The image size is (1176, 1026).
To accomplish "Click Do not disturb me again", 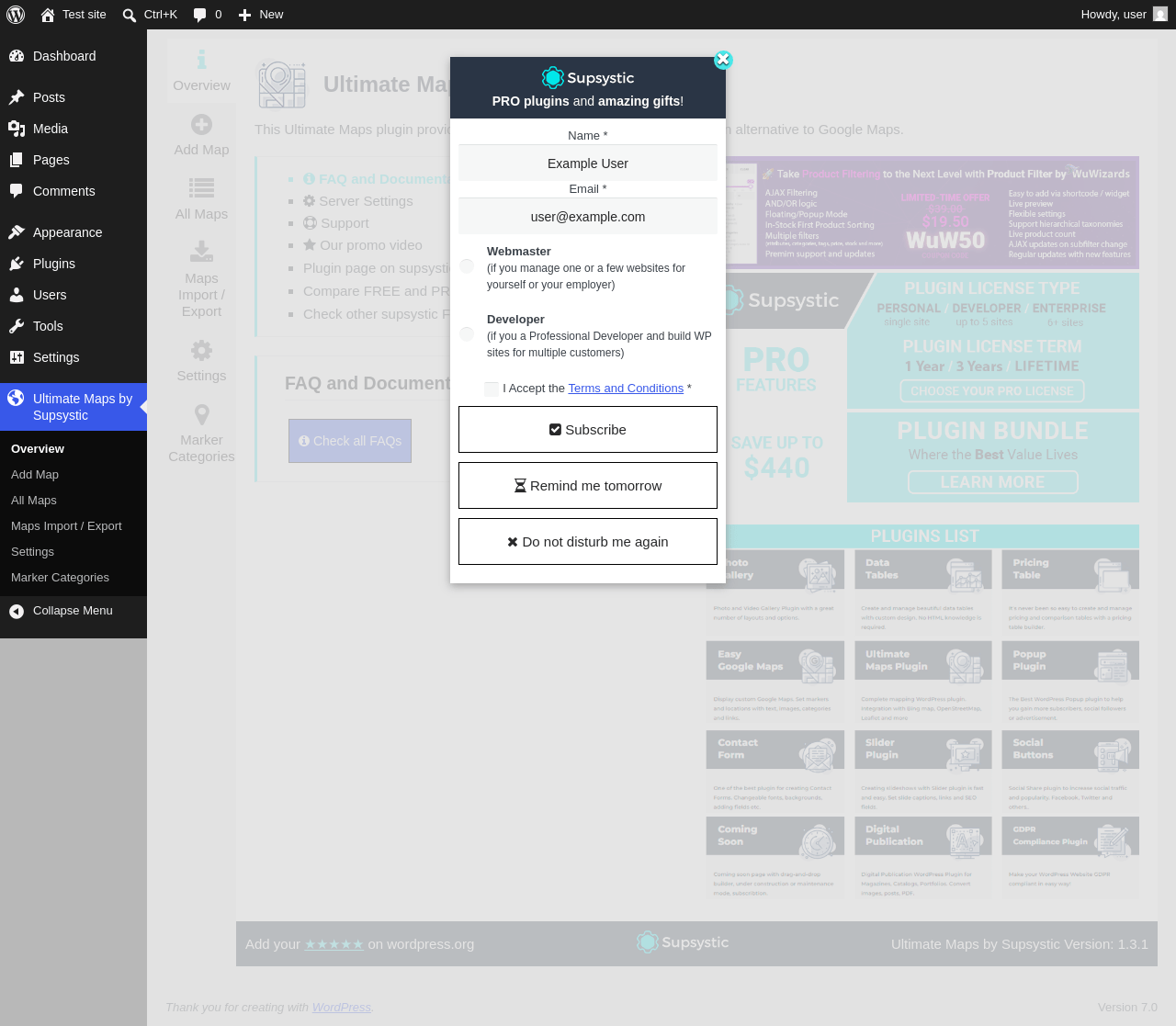I will coord(588,542).
